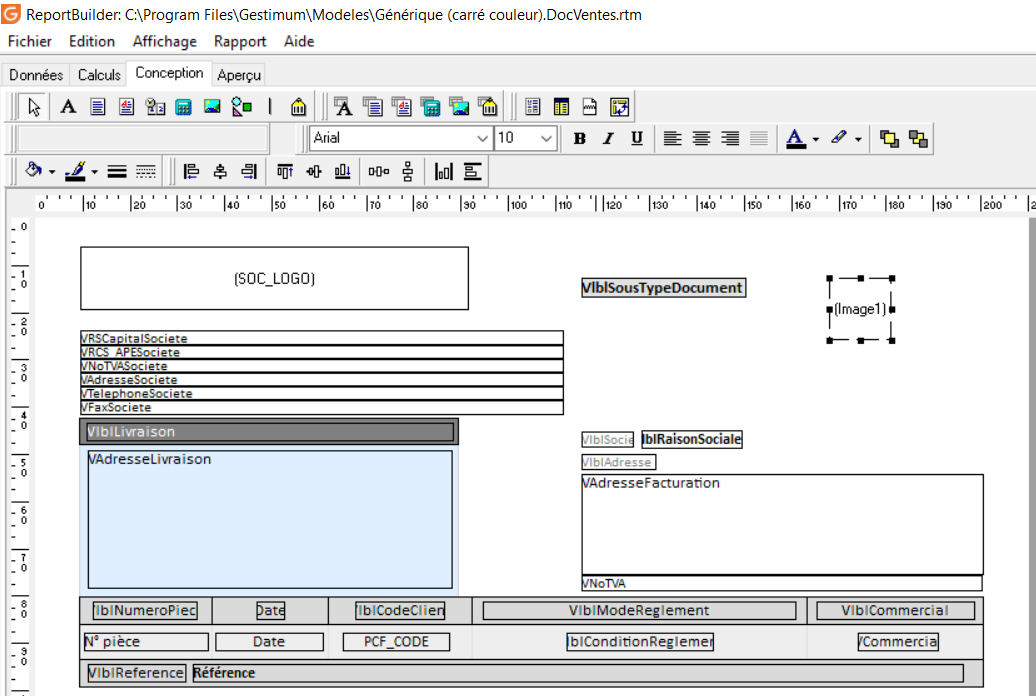Screen dimensions: 1036x696
Task: Apply the current font color
Action: point(796,138)
